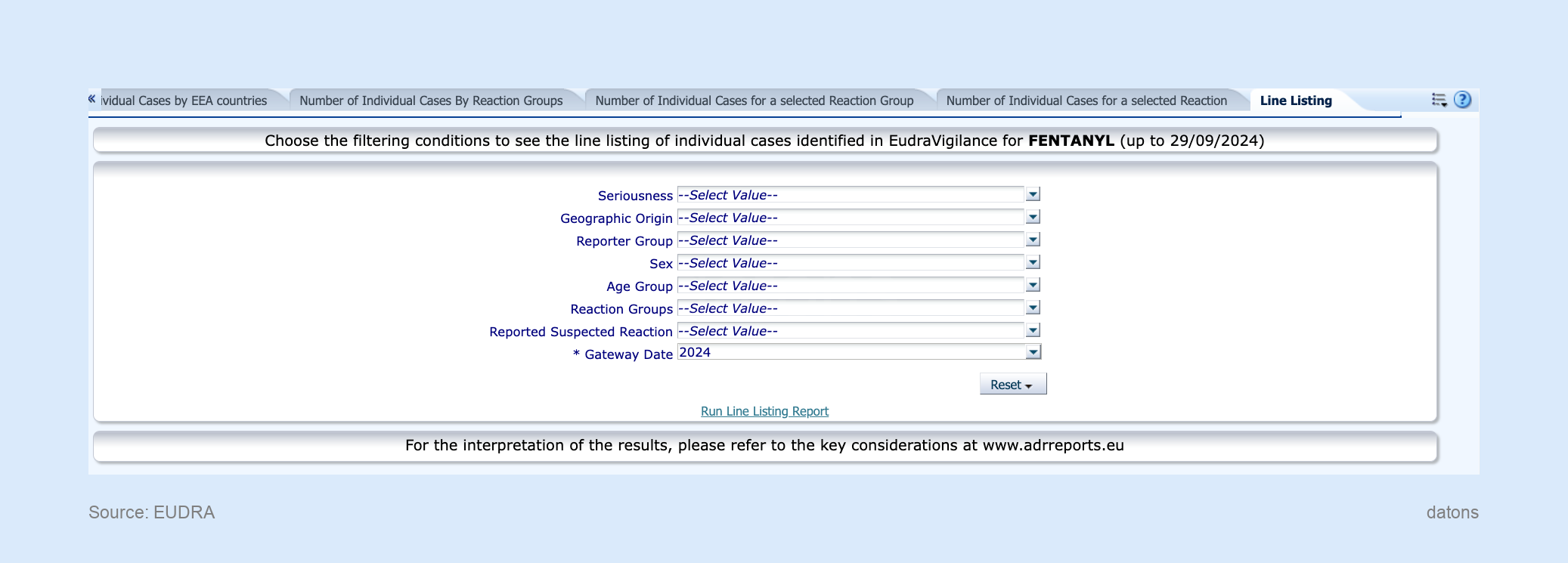Viewport: 1568px width, 563px height.
Task: Switch to Number of Individual Cases By Reaction Groups tab
Action: pyautogui.click(x=431, y=101)
